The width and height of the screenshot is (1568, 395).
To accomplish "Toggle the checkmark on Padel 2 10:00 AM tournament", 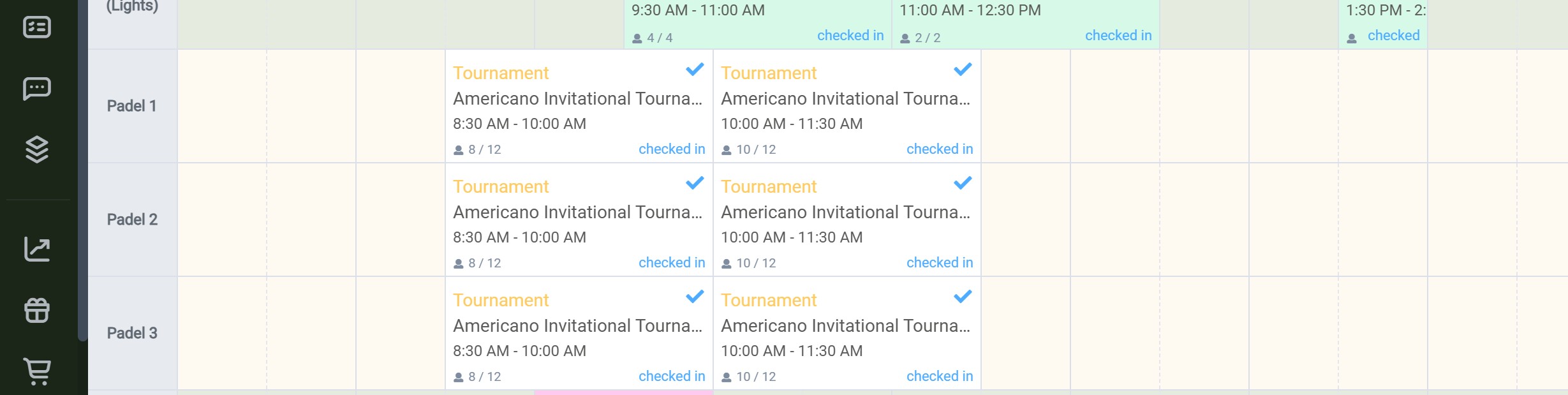I will [963, 183].
